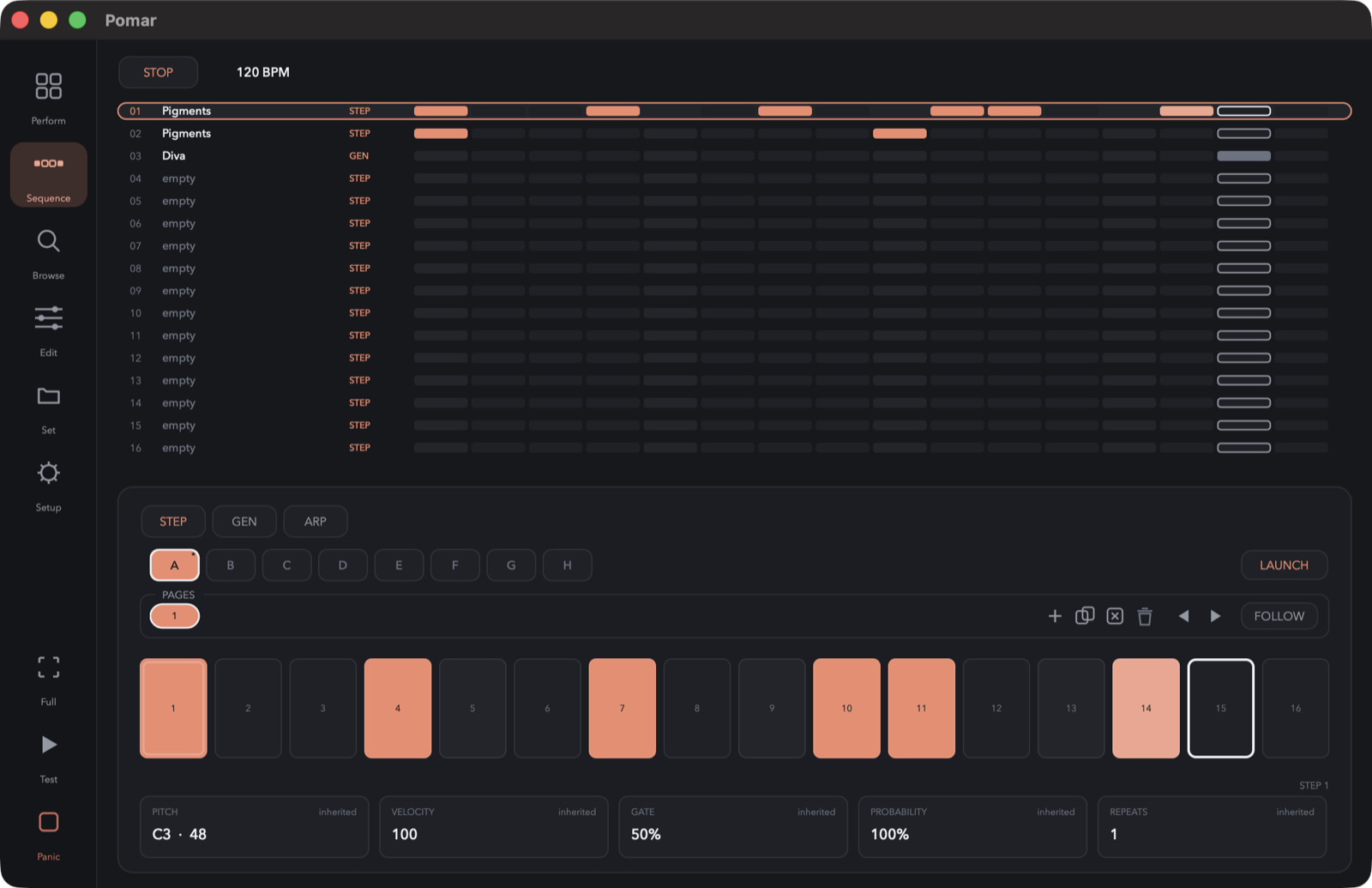Screen dimensions: 1372x888
Task: Select pattern H
Action: point(567,565)
